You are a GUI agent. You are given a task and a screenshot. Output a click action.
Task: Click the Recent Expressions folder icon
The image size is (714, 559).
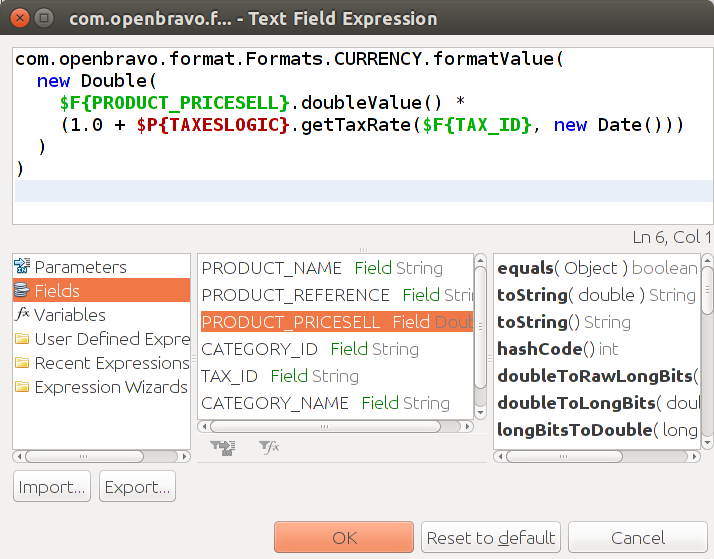(22, 363)
